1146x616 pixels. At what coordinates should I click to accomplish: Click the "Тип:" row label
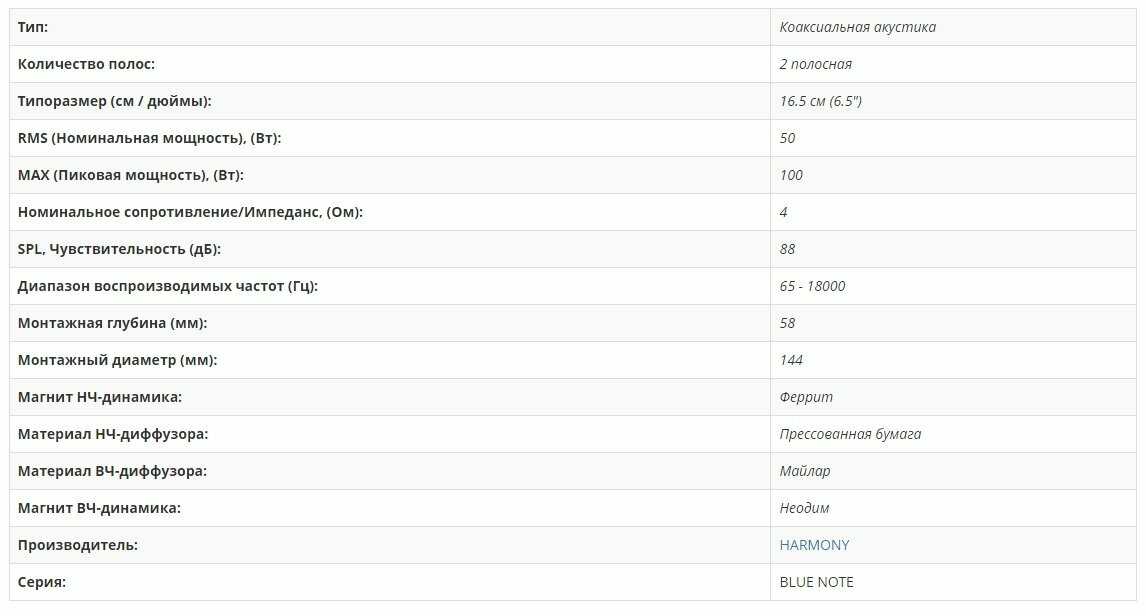pos(33,27)
